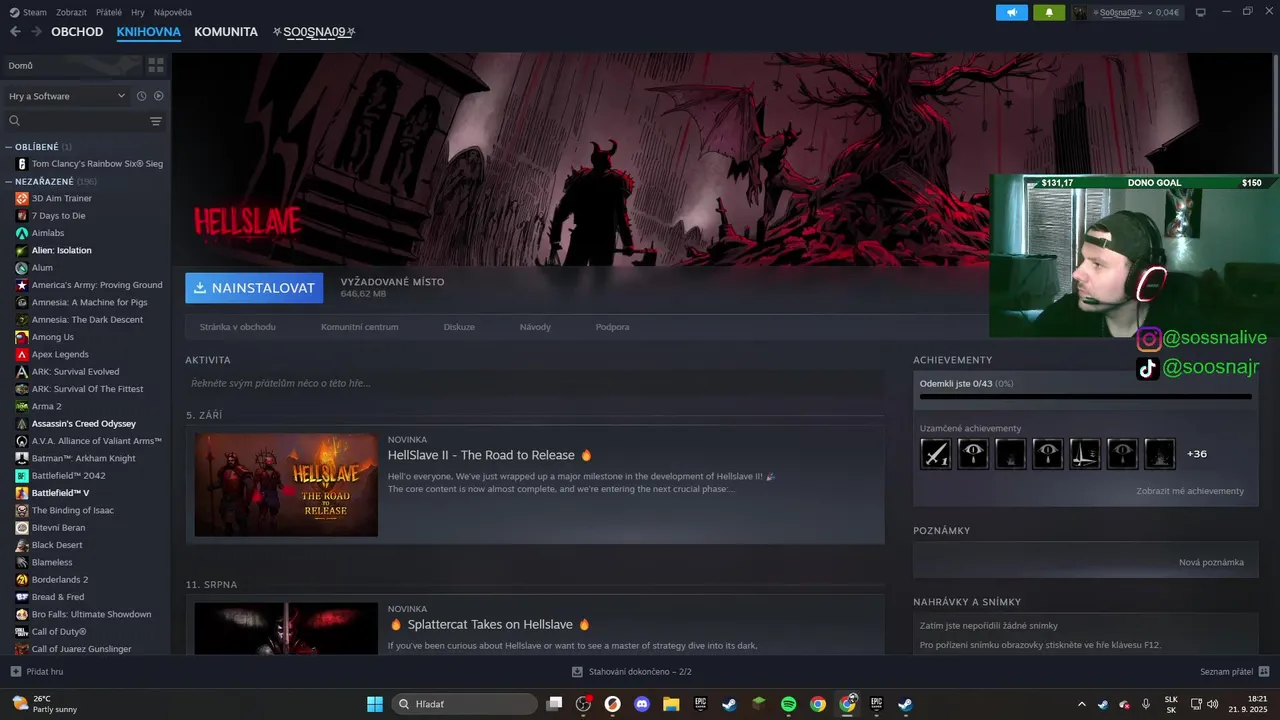The height and width of the screenshot is (720, 1280).
Task: Switch to Big Picture mode icon
Action: (1201, 12)
